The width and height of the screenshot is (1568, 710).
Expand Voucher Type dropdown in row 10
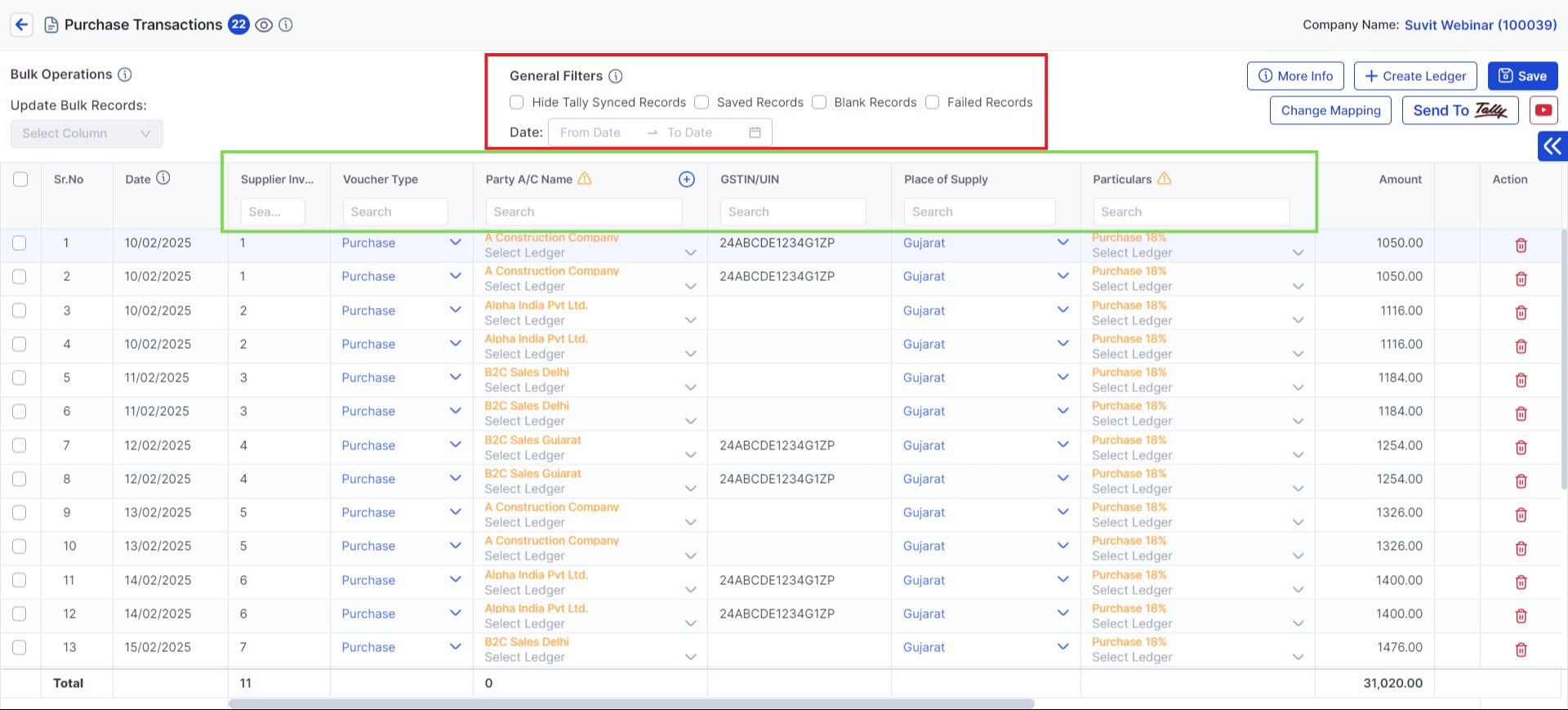[456, 545]
